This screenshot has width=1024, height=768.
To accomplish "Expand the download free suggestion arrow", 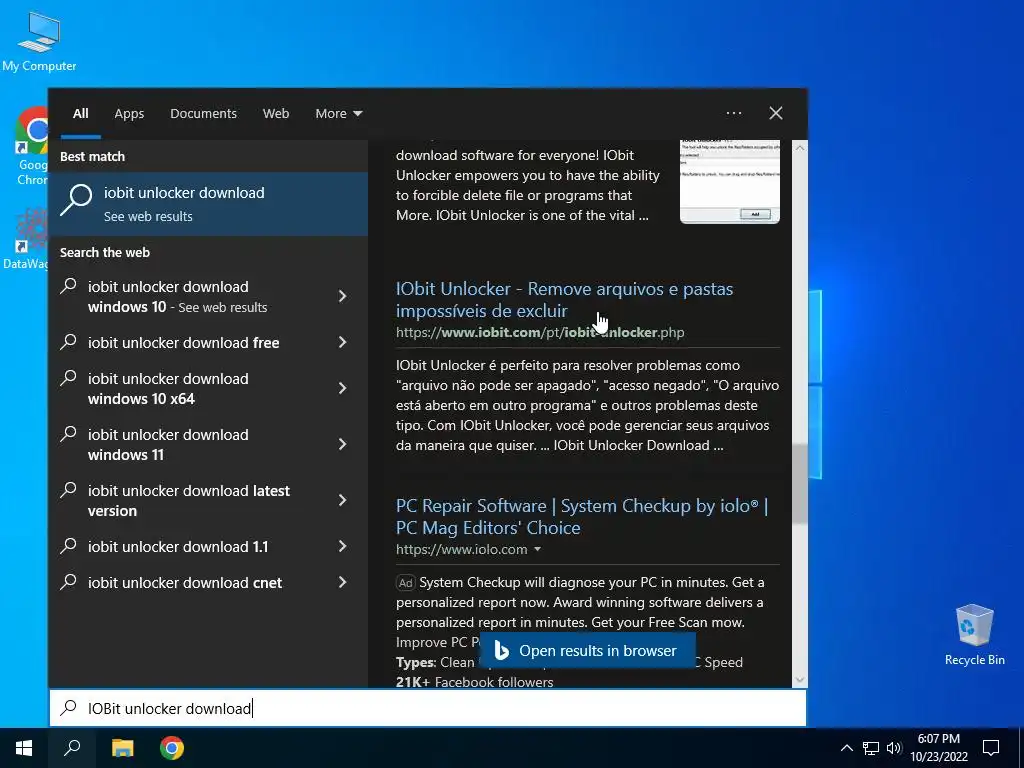I will point(343,342).
